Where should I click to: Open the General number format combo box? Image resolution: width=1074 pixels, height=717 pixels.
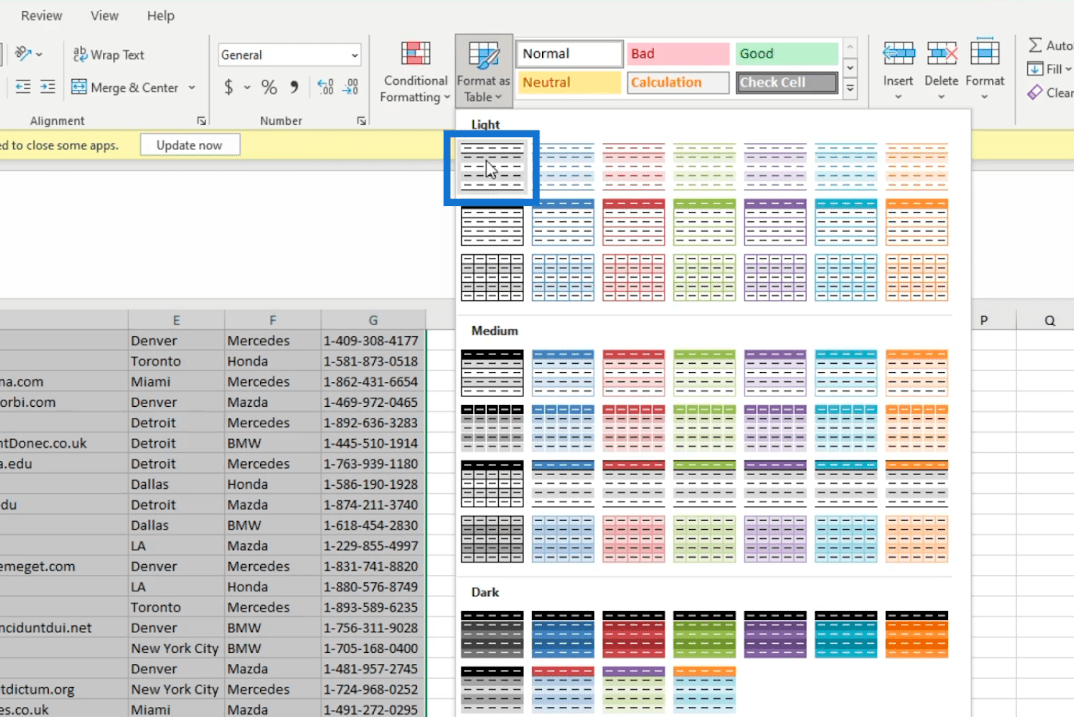290,55
